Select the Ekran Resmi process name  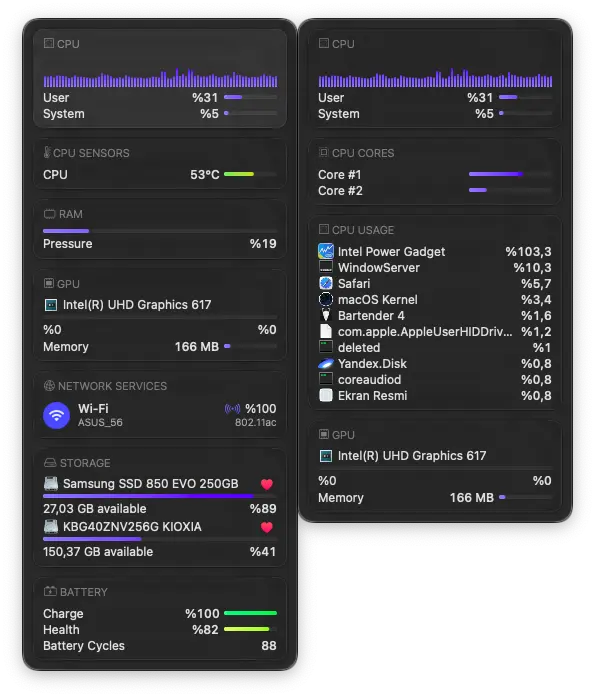(372, 396)
